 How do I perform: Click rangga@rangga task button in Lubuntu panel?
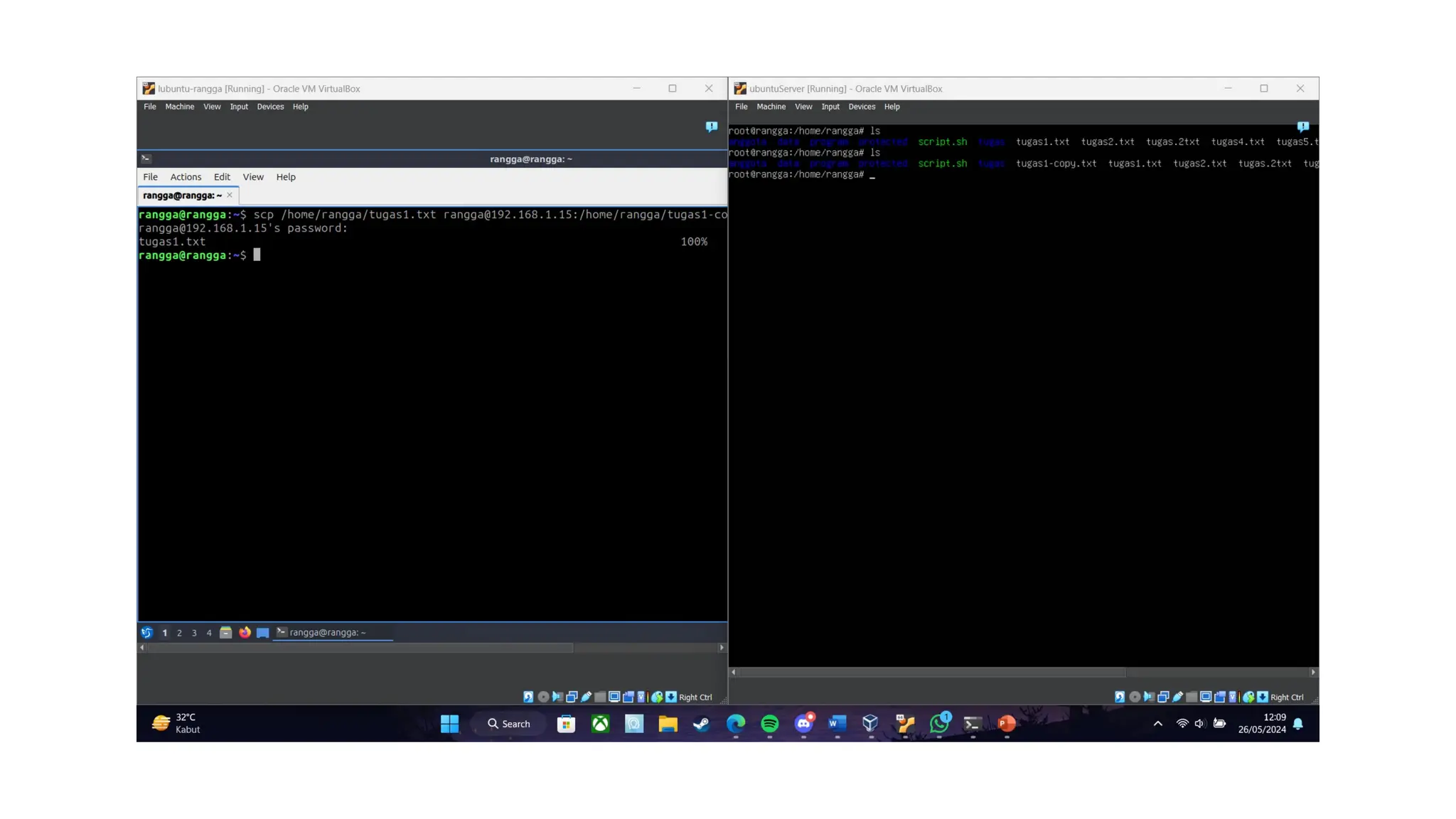327,632
